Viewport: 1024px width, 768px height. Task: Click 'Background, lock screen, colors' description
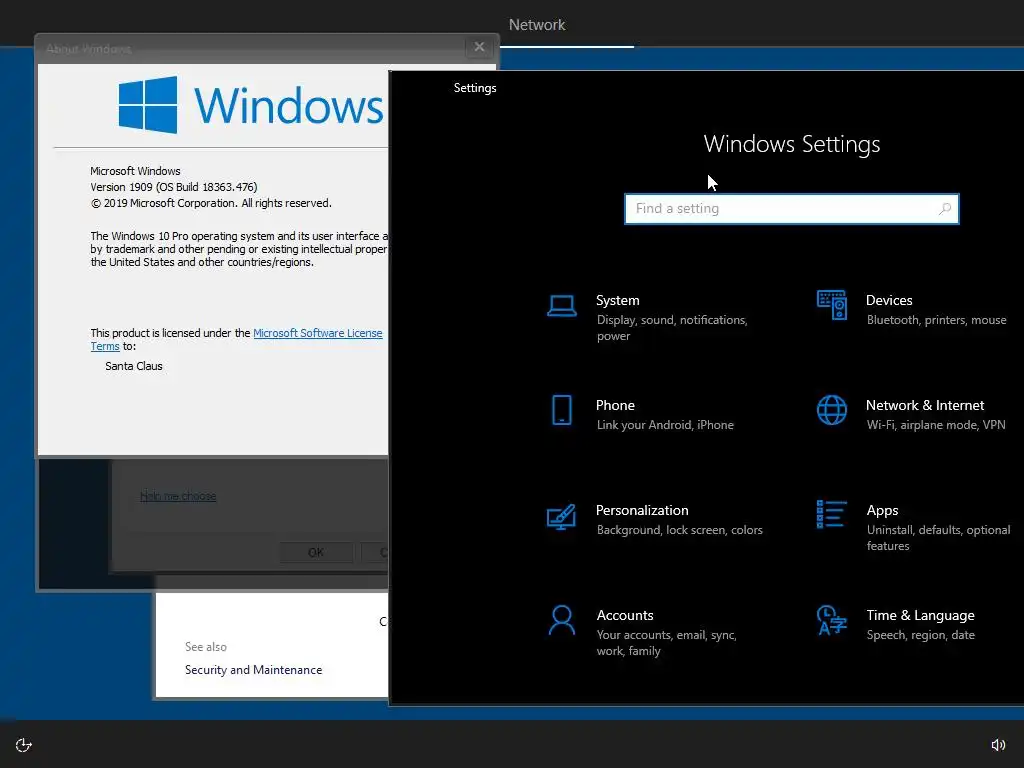coord(679,530)
